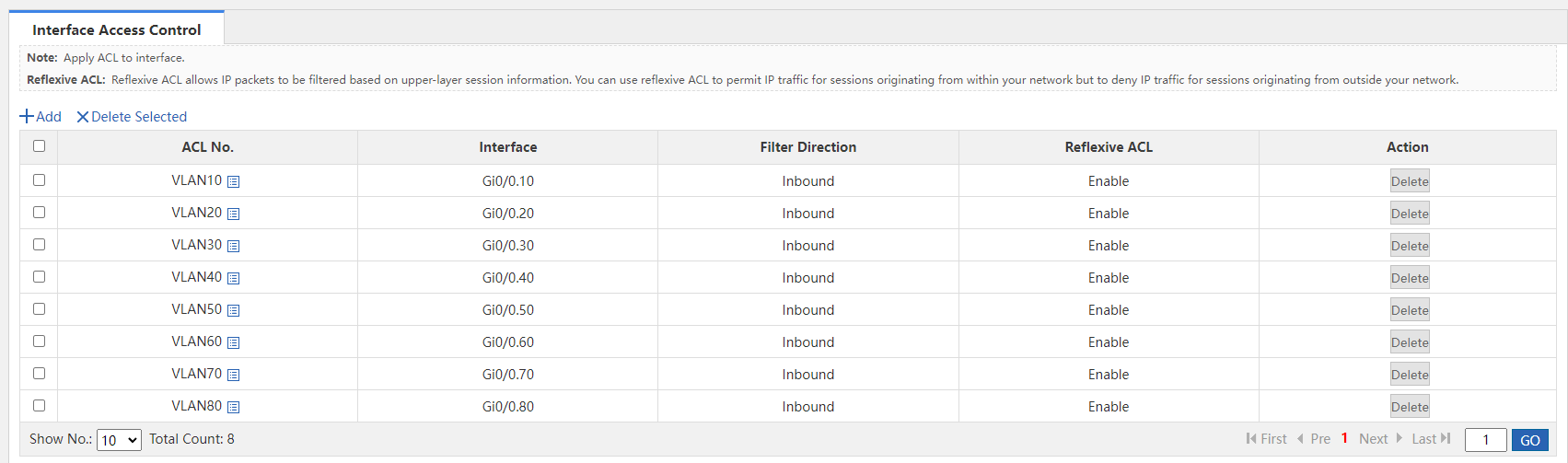Delete the Gi0/0.30 entry
1568x463 pixels.
[1410, 246]
